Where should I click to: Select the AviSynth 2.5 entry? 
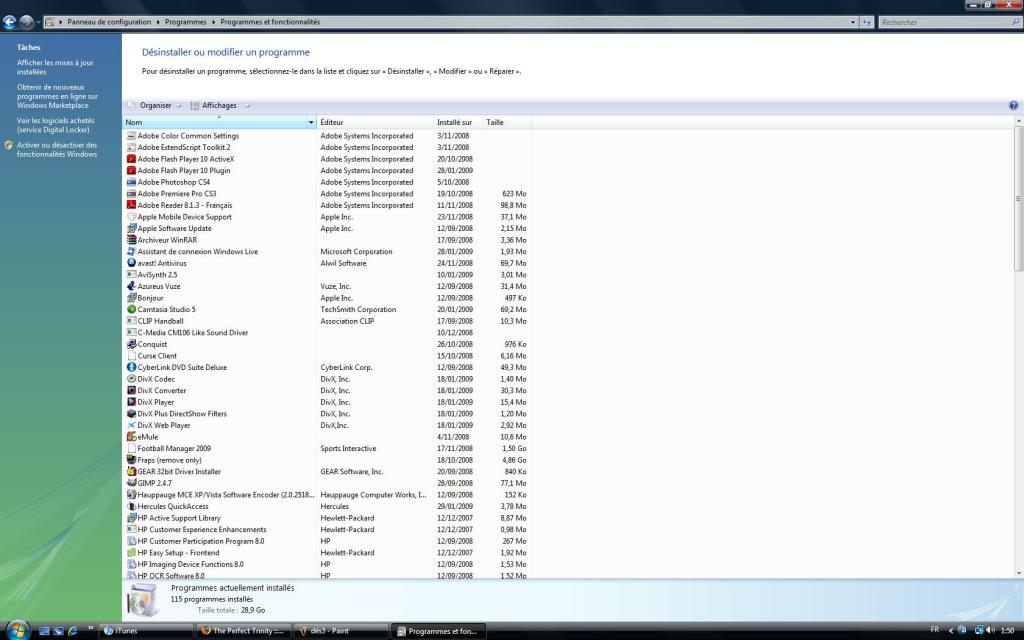[x=327, y=275]
